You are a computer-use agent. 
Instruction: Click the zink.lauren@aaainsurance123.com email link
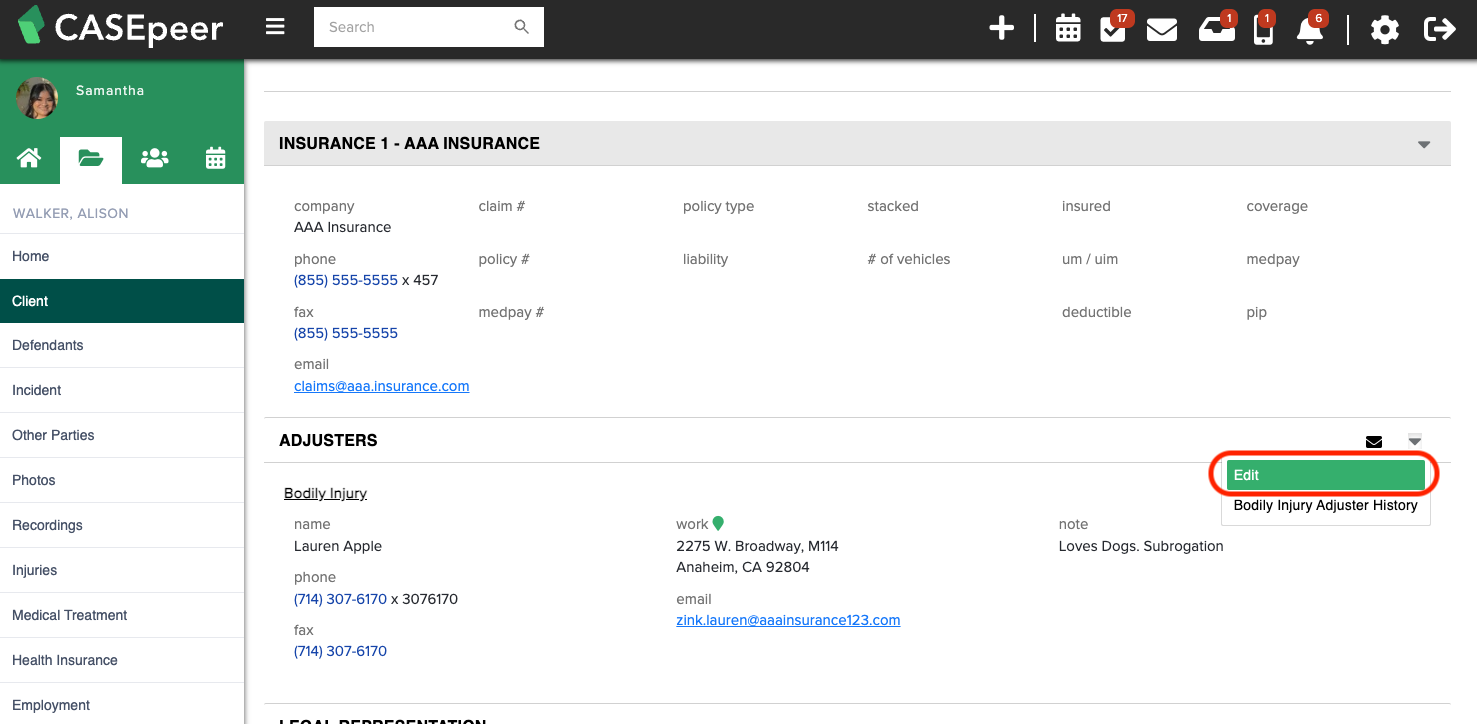tap(788, 620)
